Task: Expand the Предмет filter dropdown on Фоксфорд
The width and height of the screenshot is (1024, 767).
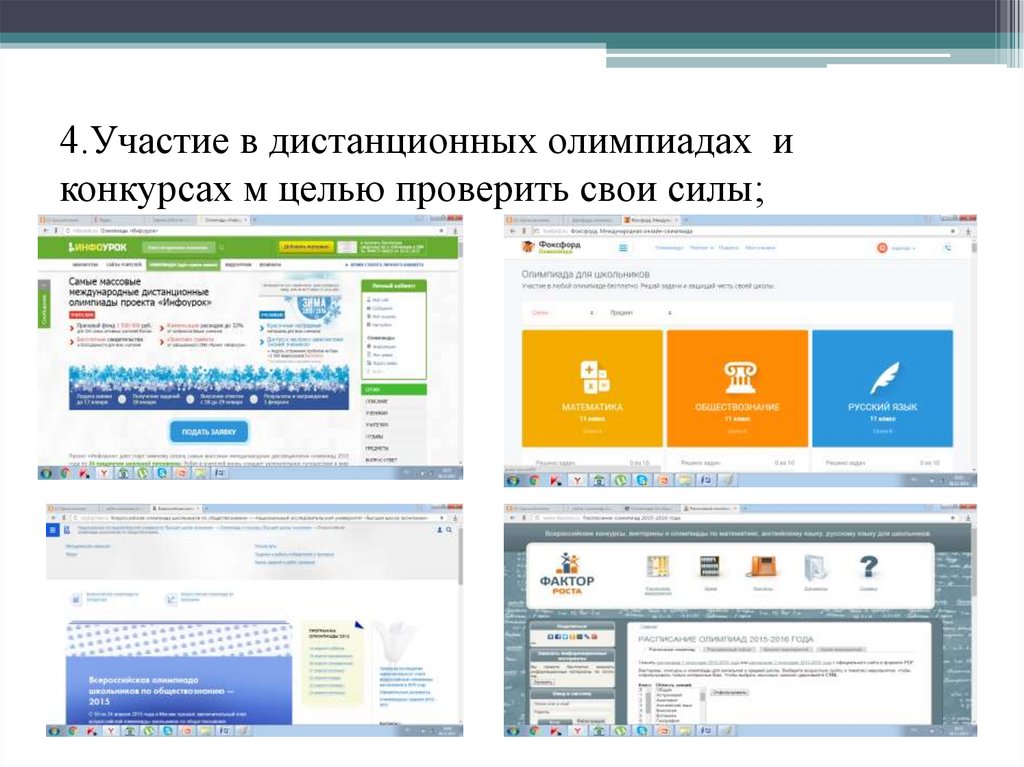Action: 641,313
